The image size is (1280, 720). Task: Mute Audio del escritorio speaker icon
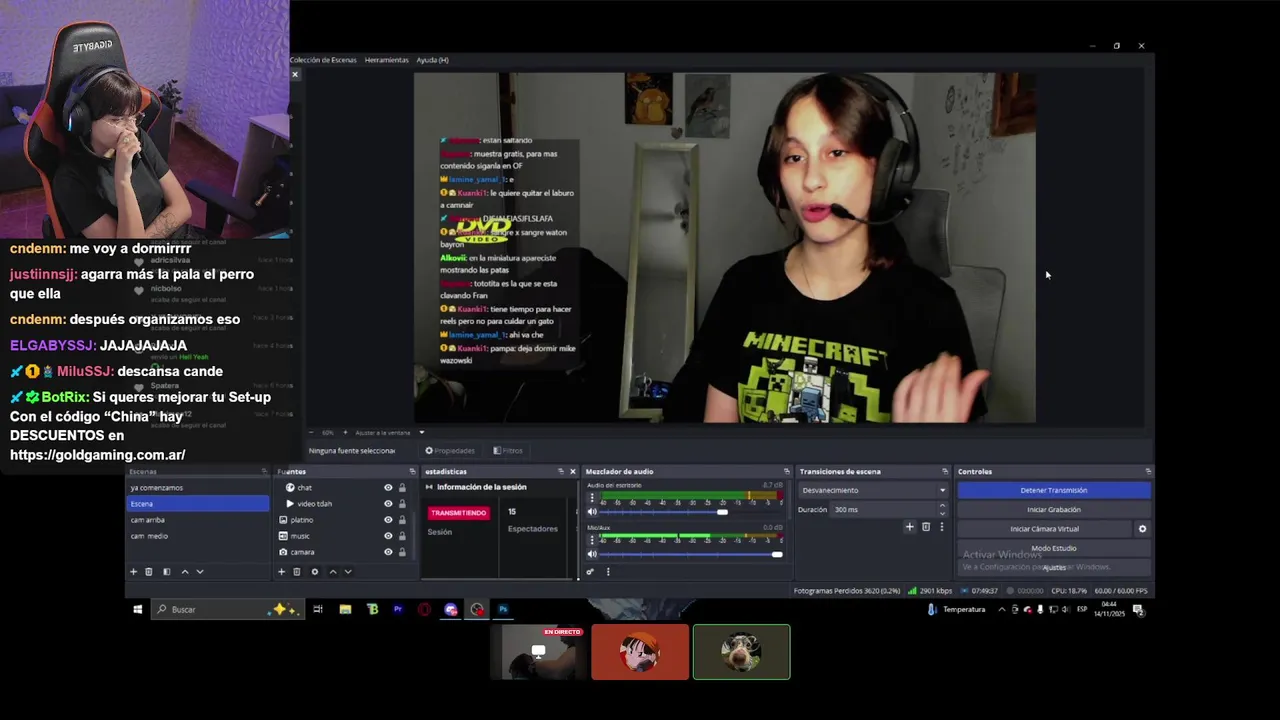pos(591,512)
